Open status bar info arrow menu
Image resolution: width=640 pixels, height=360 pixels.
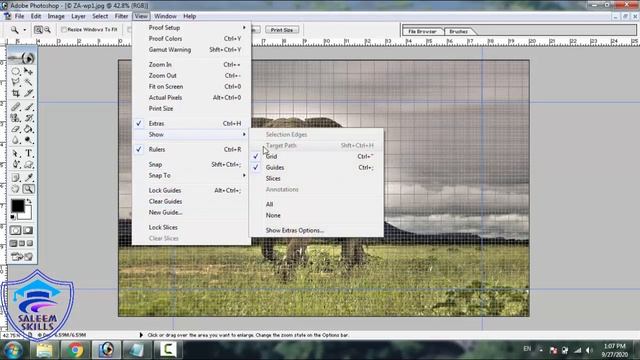click(x=141, y=335)
